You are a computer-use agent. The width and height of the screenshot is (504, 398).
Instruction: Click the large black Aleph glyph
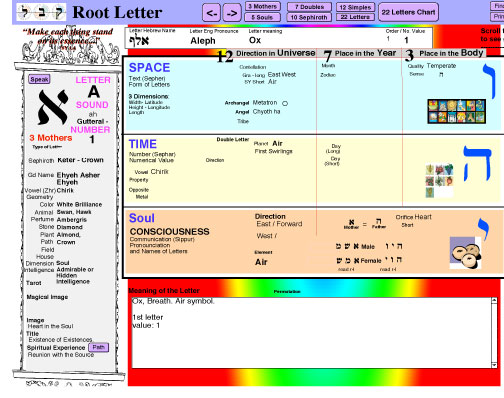(53, 107)
